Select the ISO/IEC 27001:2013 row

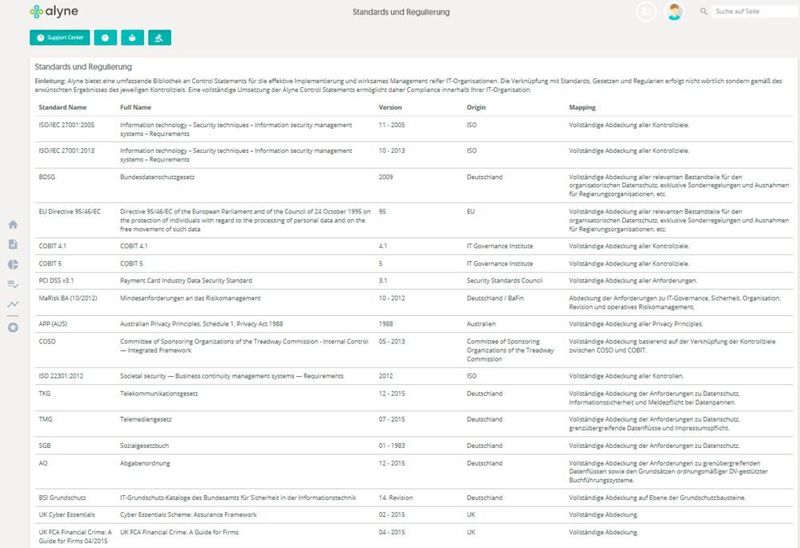tap(414, 155)
